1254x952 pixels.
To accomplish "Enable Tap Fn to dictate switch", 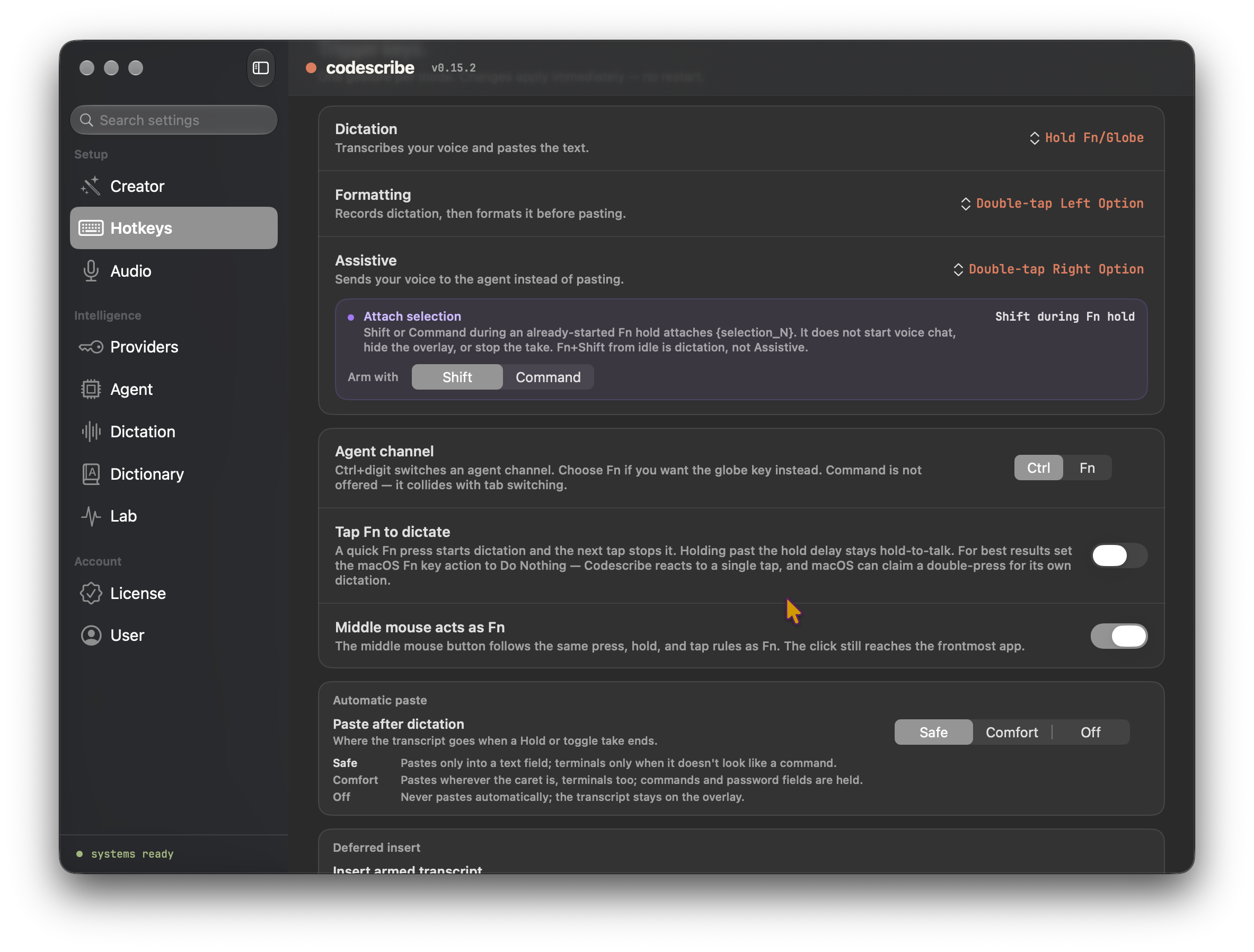I will (x=1118, y=556).
